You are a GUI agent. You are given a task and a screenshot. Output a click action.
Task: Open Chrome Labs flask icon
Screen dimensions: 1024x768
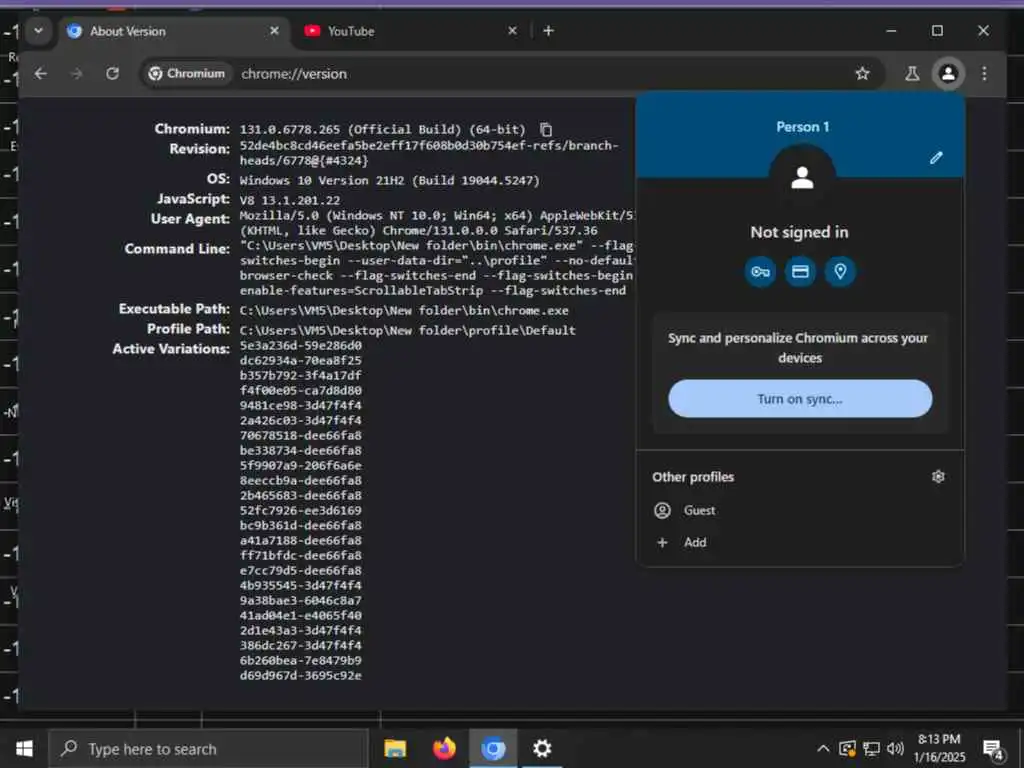click(912, 74)
